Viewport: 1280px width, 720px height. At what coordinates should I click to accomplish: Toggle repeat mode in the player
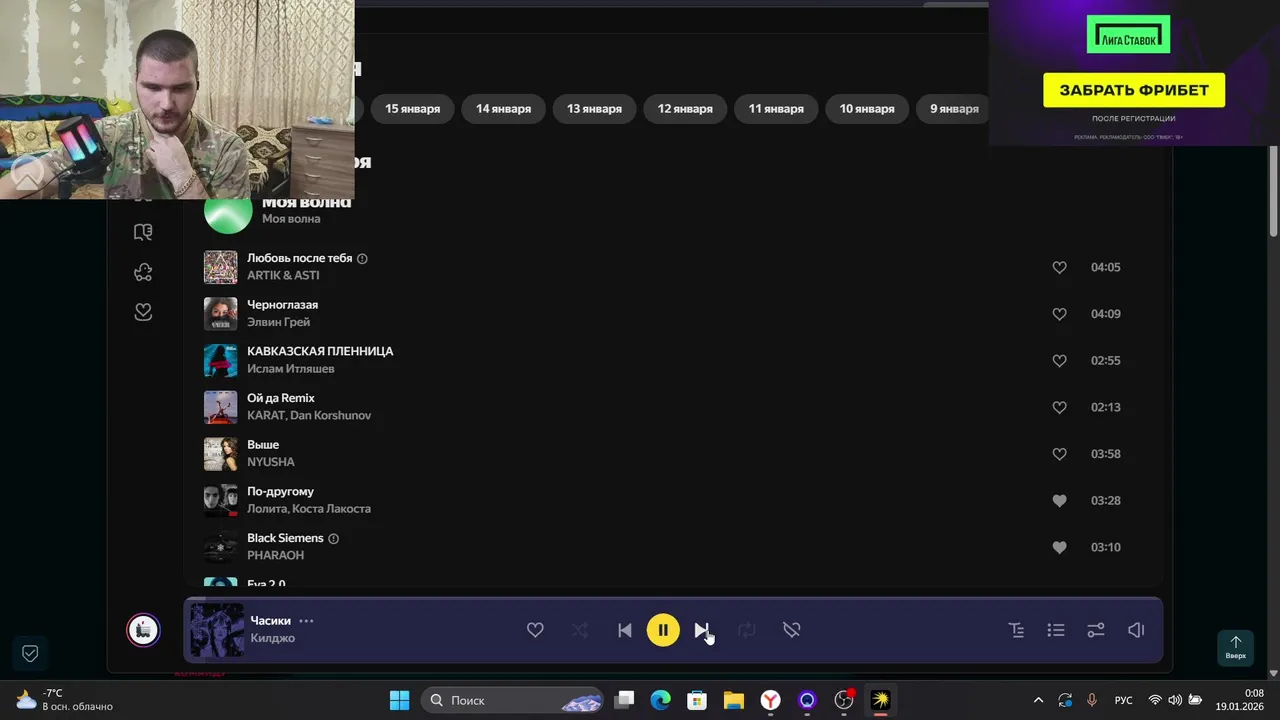[747, 630]
